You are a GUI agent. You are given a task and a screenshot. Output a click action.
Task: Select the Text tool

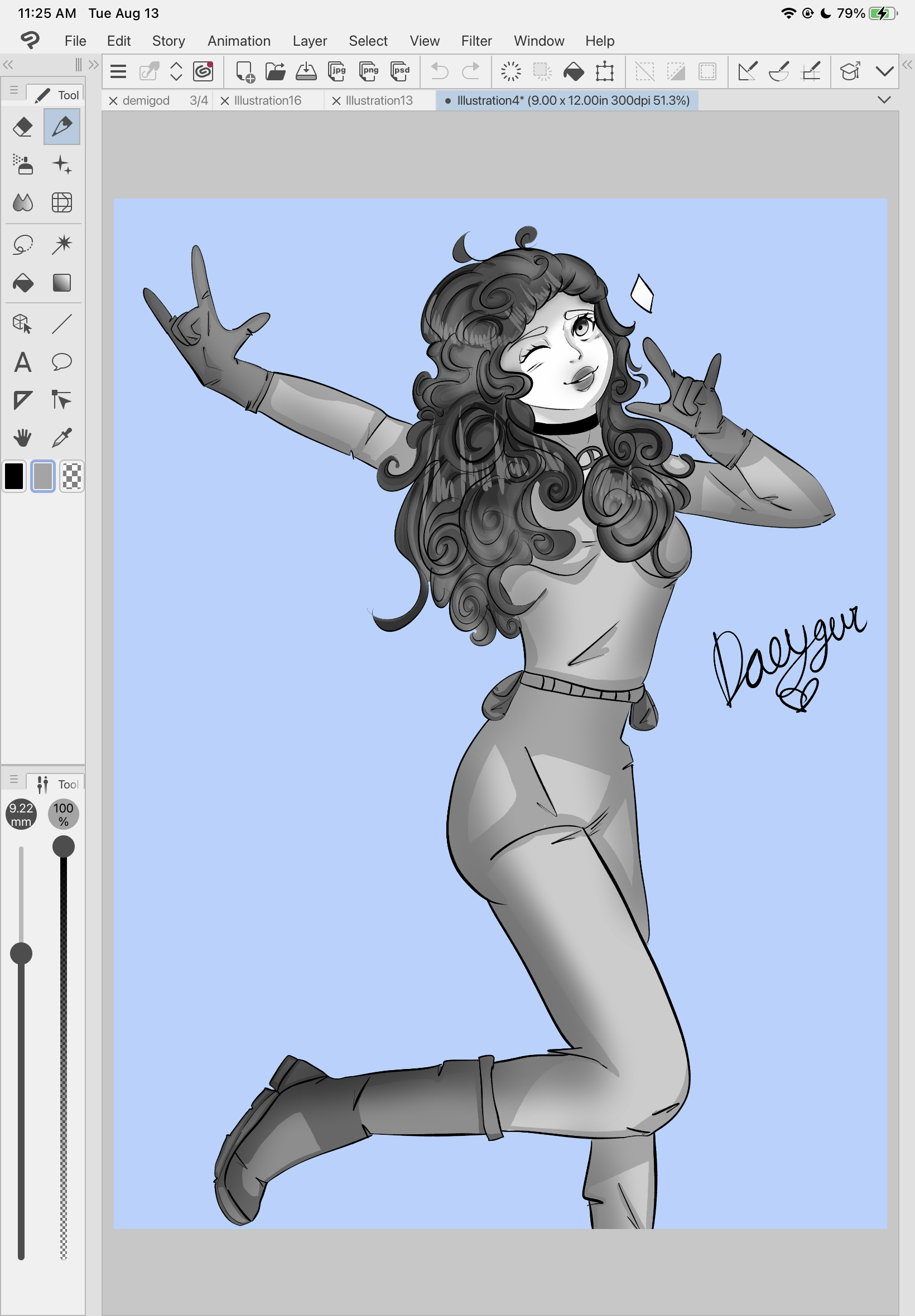(x=23, y=362)
